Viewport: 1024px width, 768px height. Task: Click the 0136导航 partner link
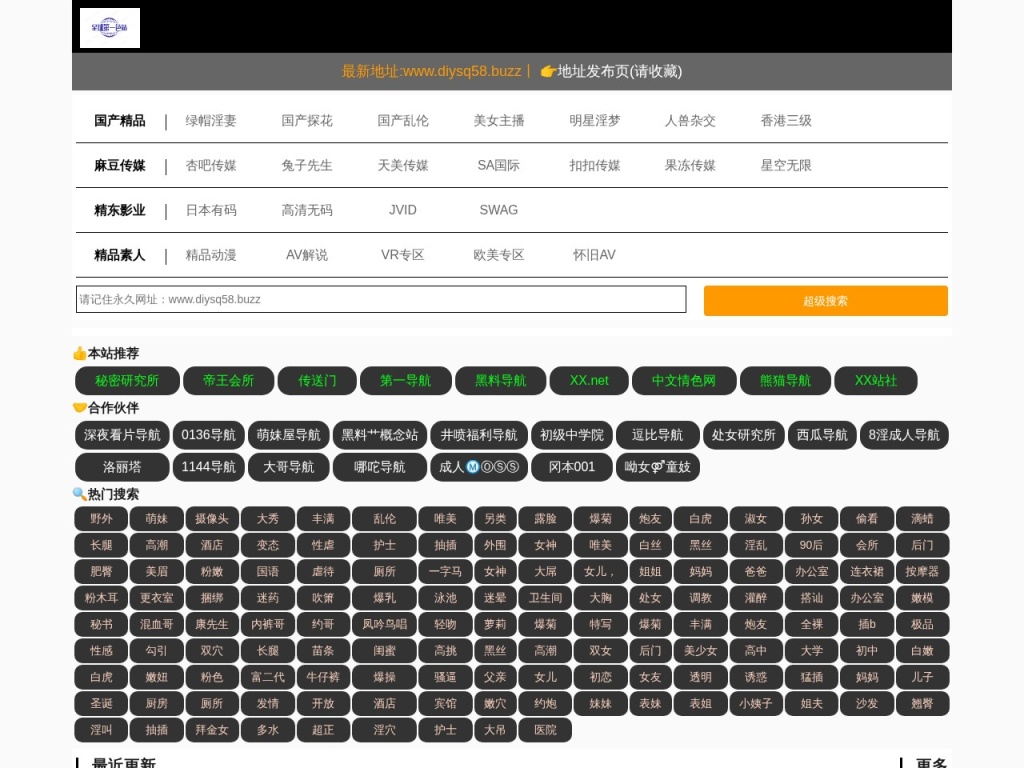click(x=209, y=435)
